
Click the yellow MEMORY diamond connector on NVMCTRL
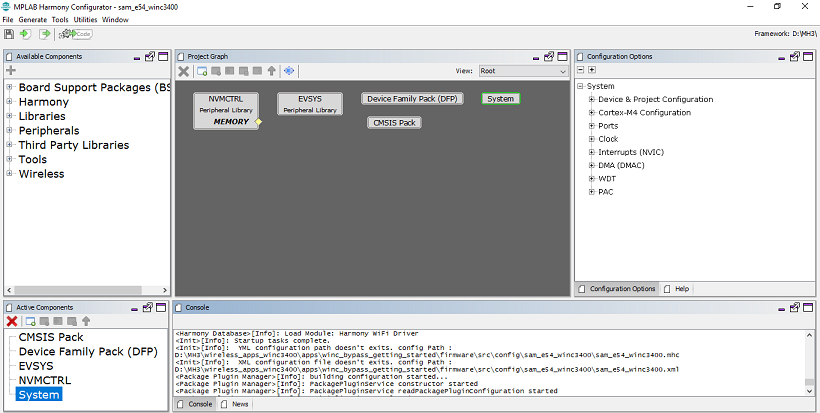coord(258,122)
